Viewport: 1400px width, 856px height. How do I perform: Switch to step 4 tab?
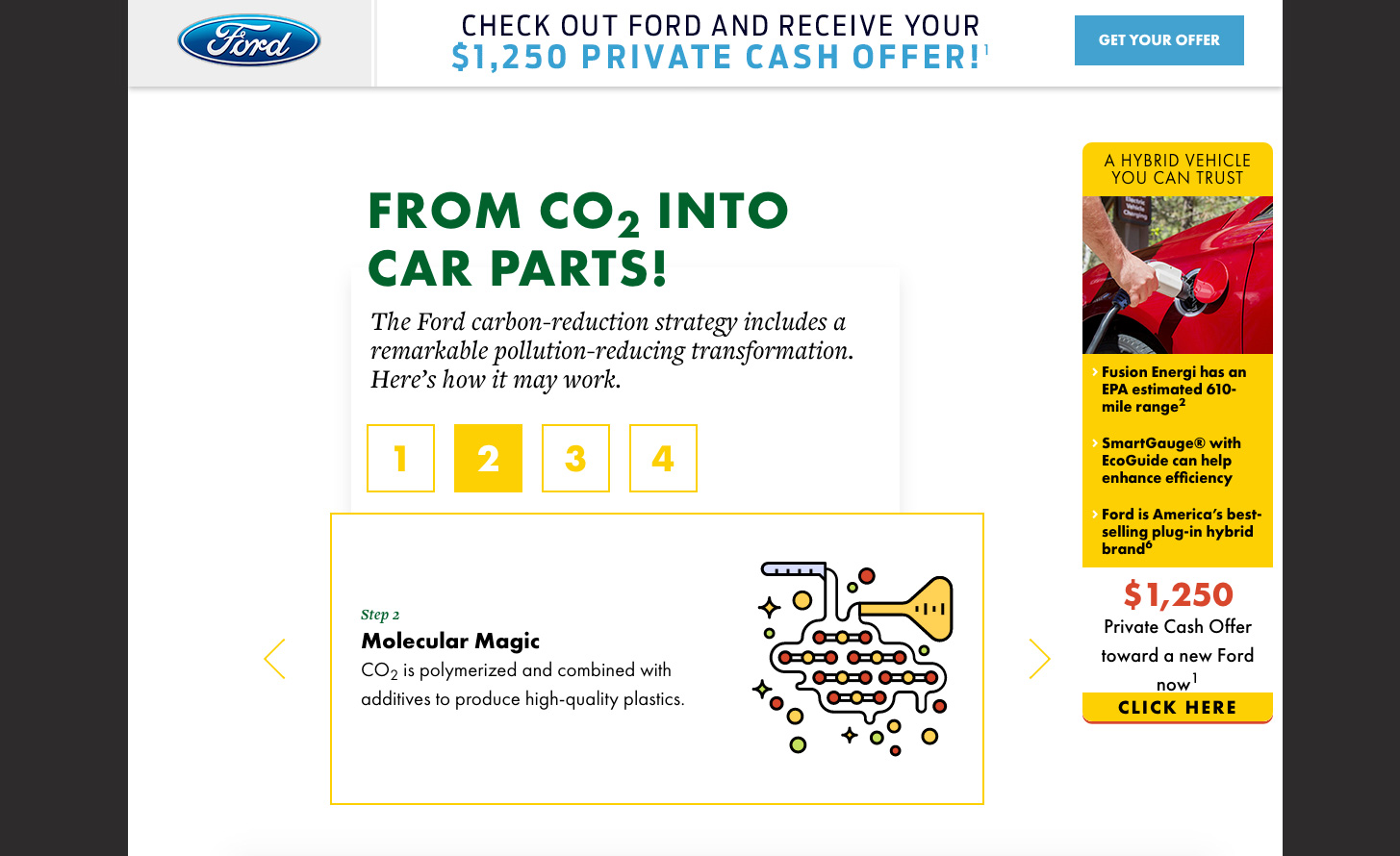pos(663,459)
